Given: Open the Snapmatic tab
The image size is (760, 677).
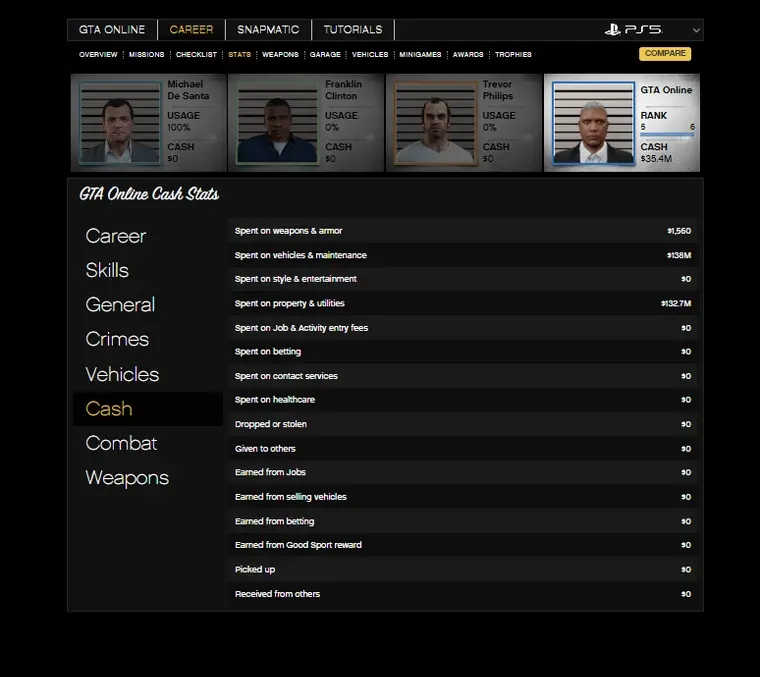Looking at the screenshot, I should click(268, 30).
